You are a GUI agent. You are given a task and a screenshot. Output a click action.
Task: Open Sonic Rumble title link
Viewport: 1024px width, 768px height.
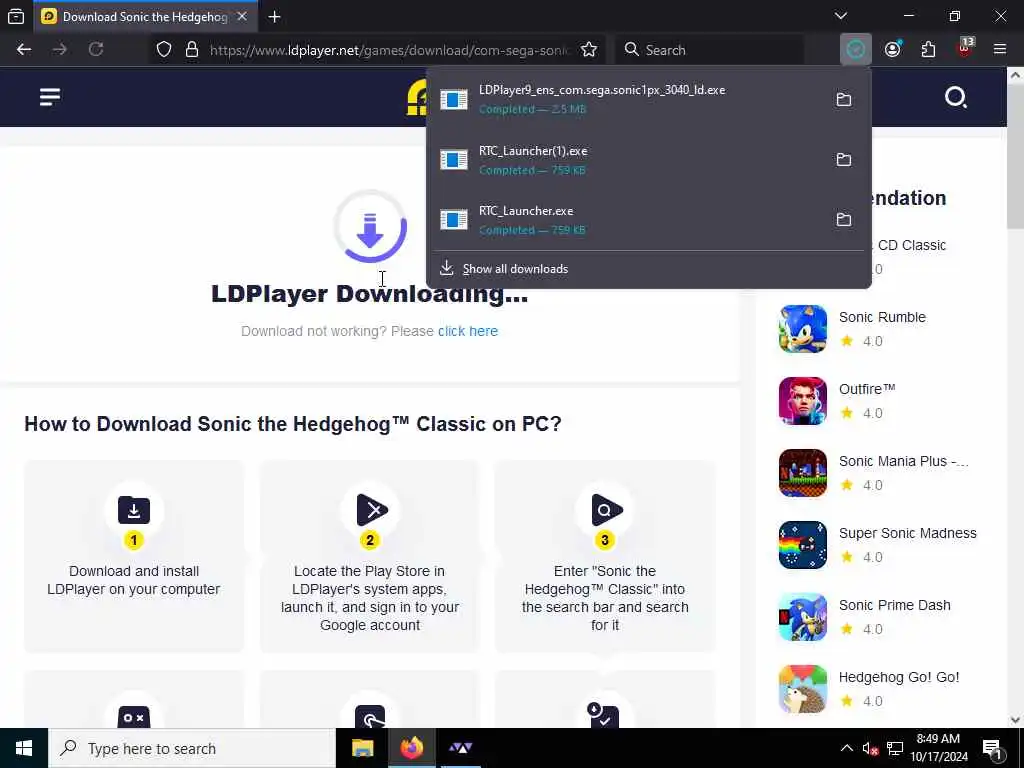[882, 317]
